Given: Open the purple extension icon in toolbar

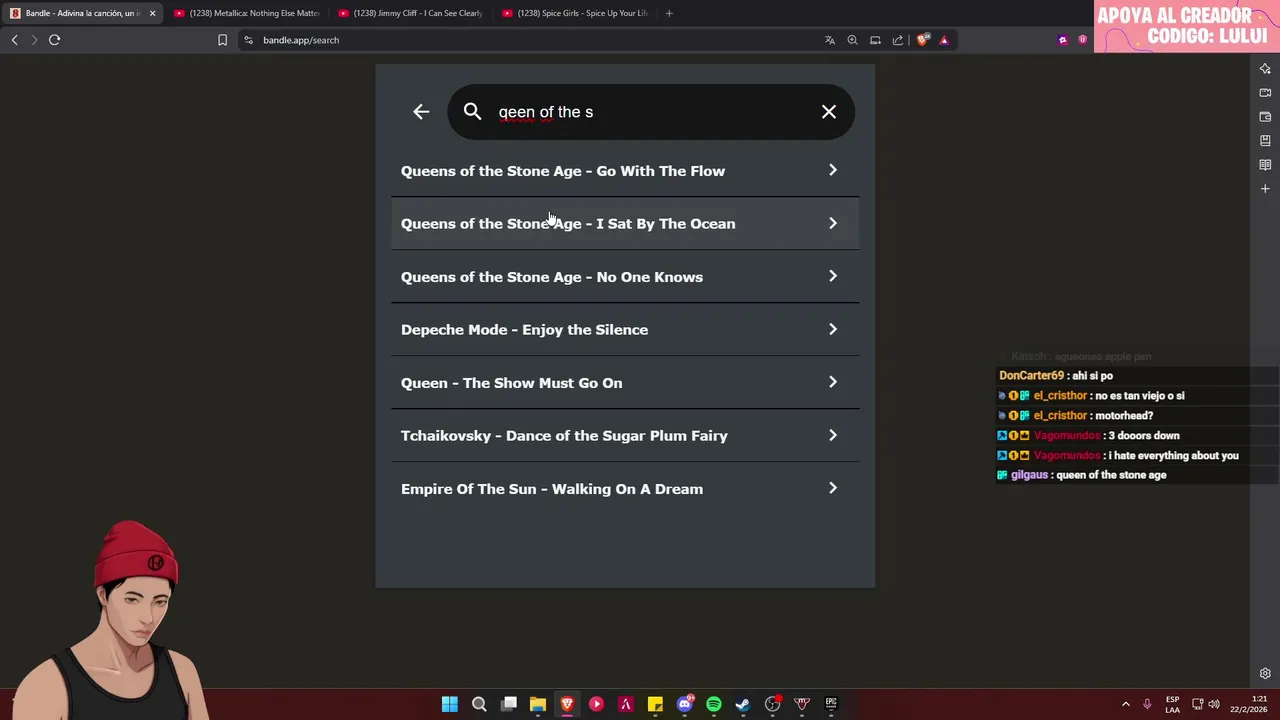Looking at the screenshot, I should (x=1062, y=40).
